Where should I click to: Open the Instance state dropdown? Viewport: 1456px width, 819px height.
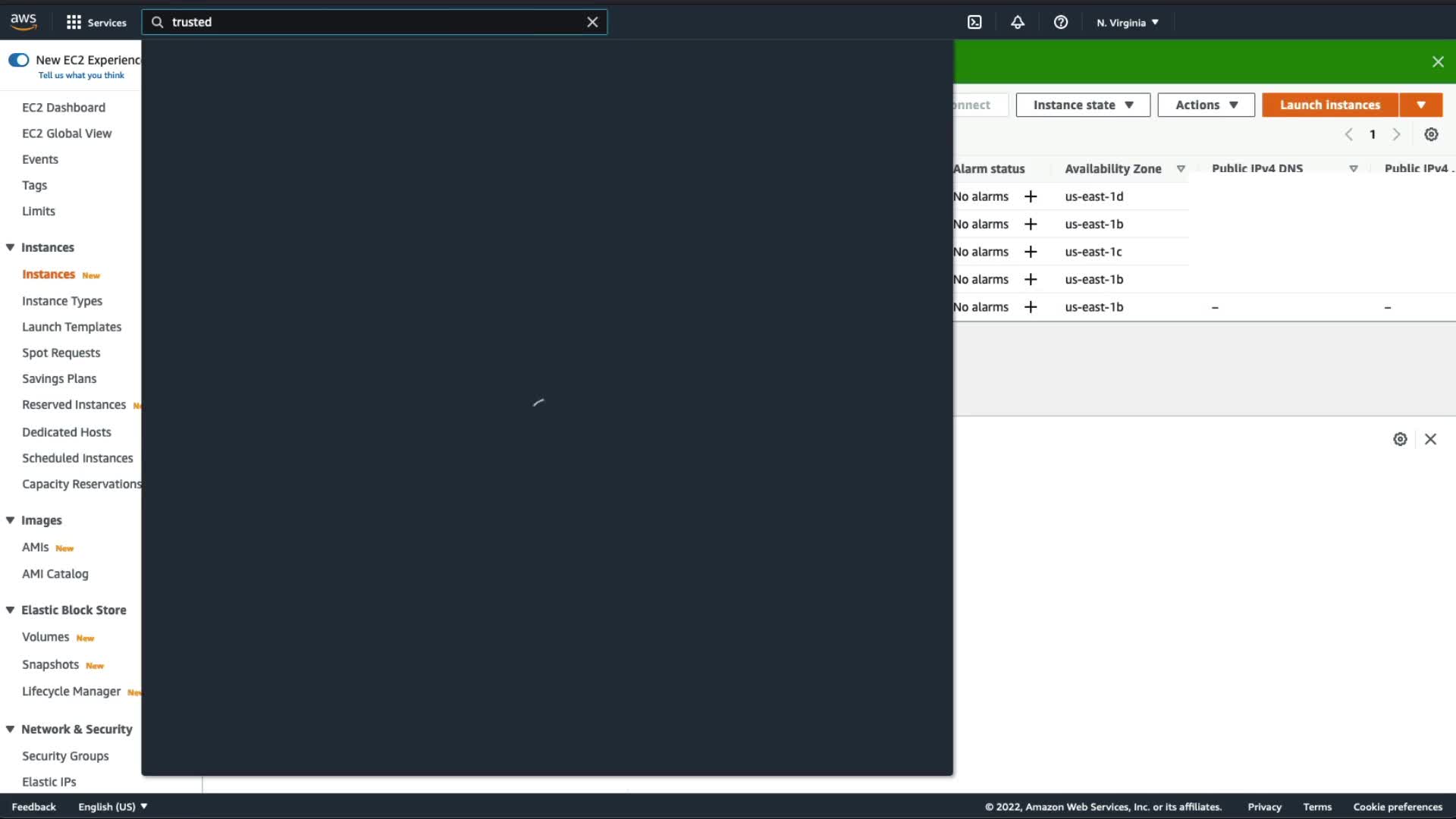[x=1083, y=105]
